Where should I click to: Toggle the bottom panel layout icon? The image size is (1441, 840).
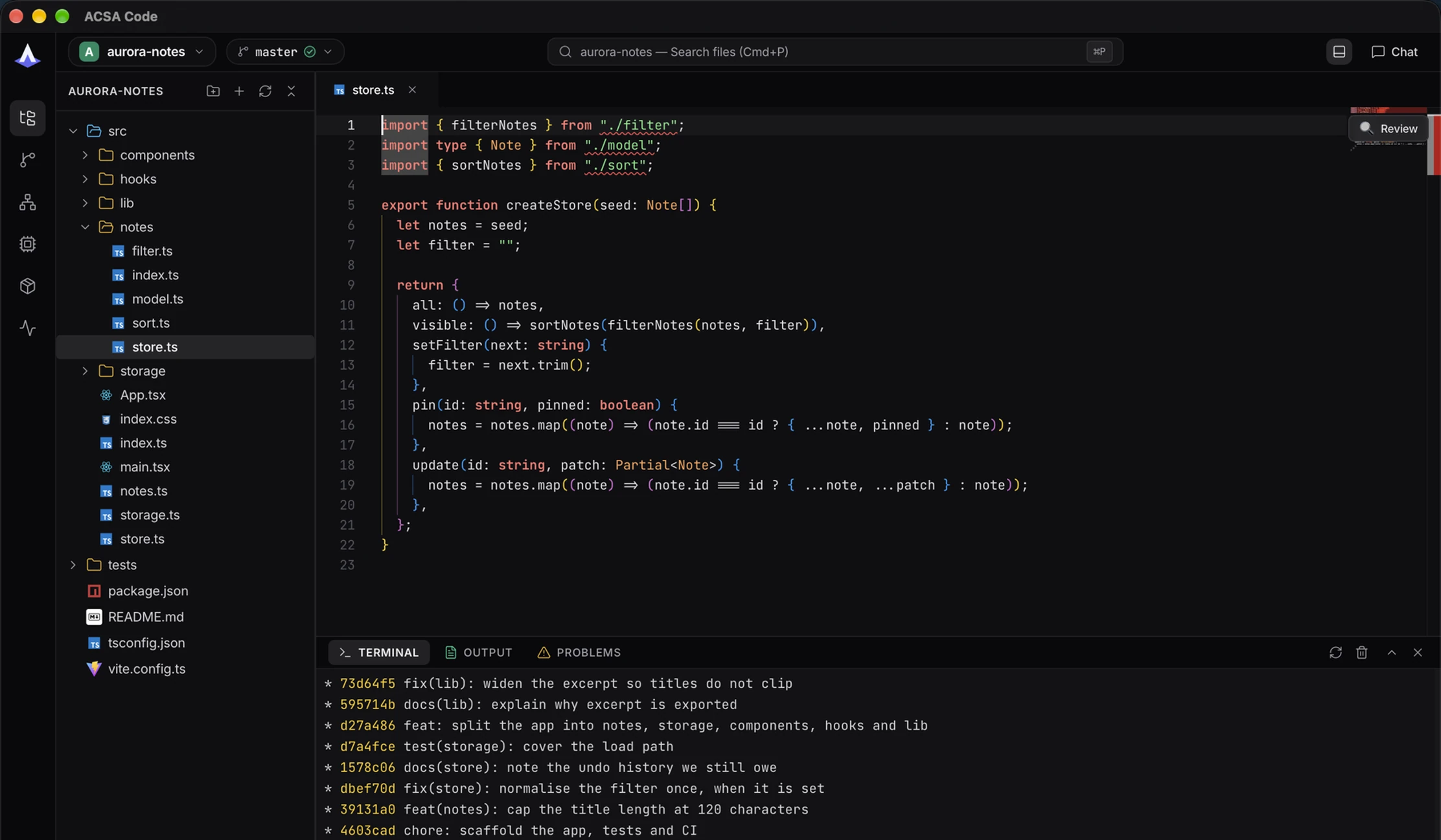[x=1339, y=52]
